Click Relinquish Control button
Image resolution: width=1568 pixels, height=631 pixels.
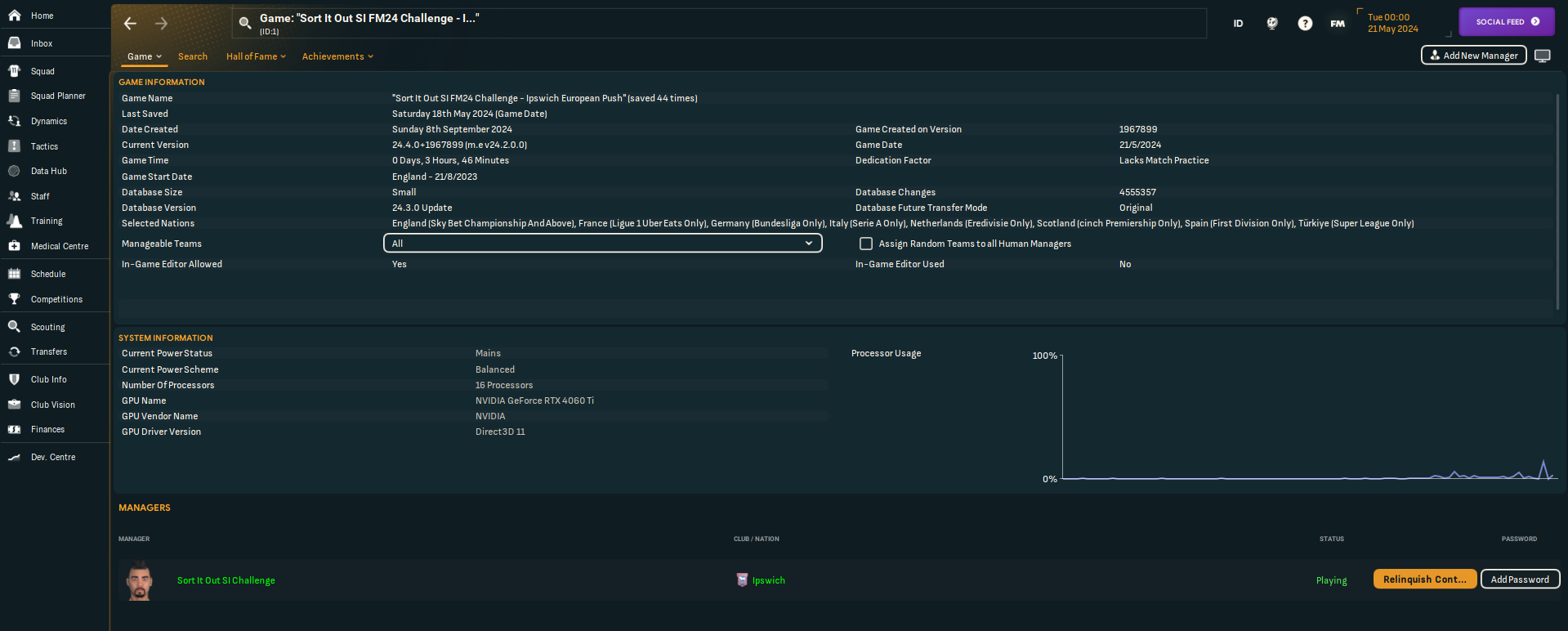[1425, 579]
